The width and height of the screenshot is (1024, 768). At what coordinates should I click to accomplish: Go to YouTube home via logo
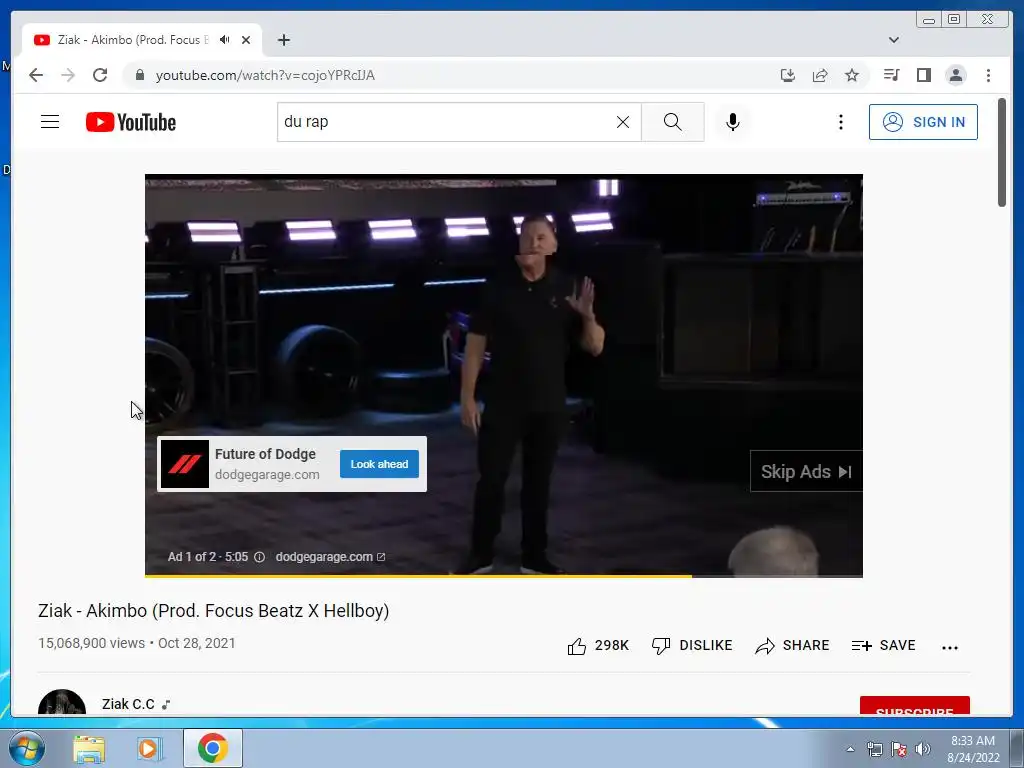tap(131, 122)
